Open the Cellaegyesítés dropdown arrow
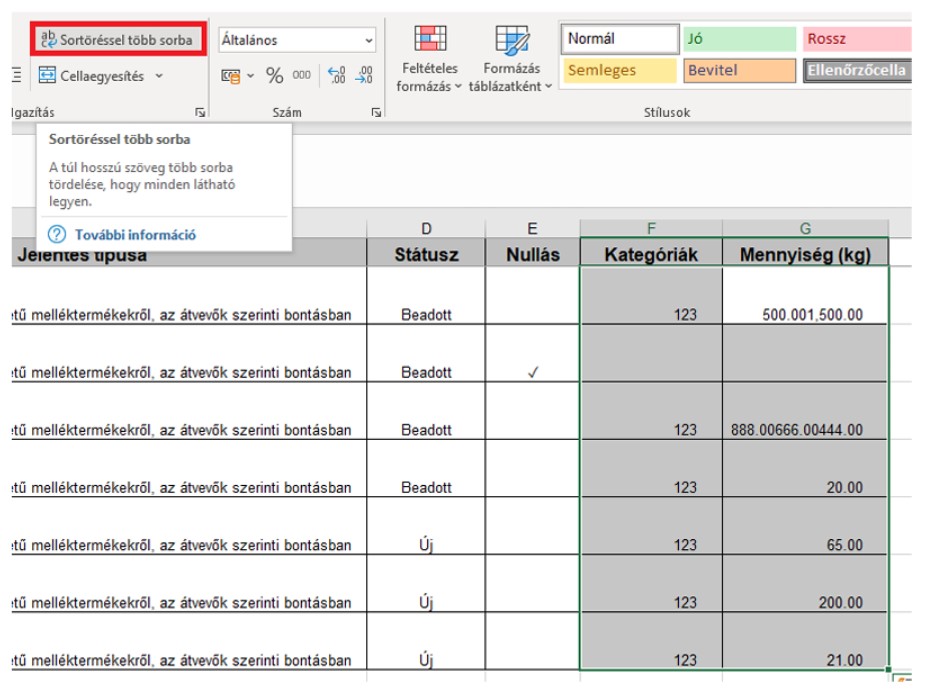Screen dimensions: 925x694 tap(160, 76)
